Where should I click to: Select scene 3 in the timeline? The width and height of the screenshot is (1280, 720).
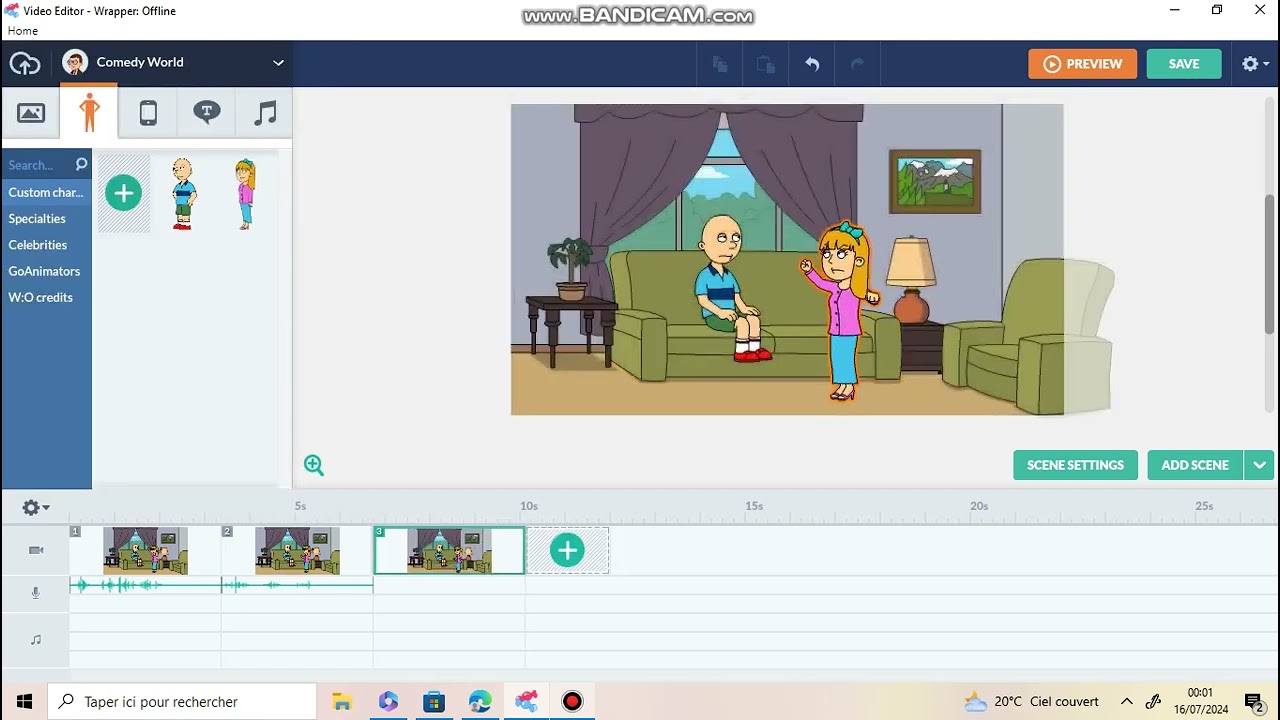point(449,550)
